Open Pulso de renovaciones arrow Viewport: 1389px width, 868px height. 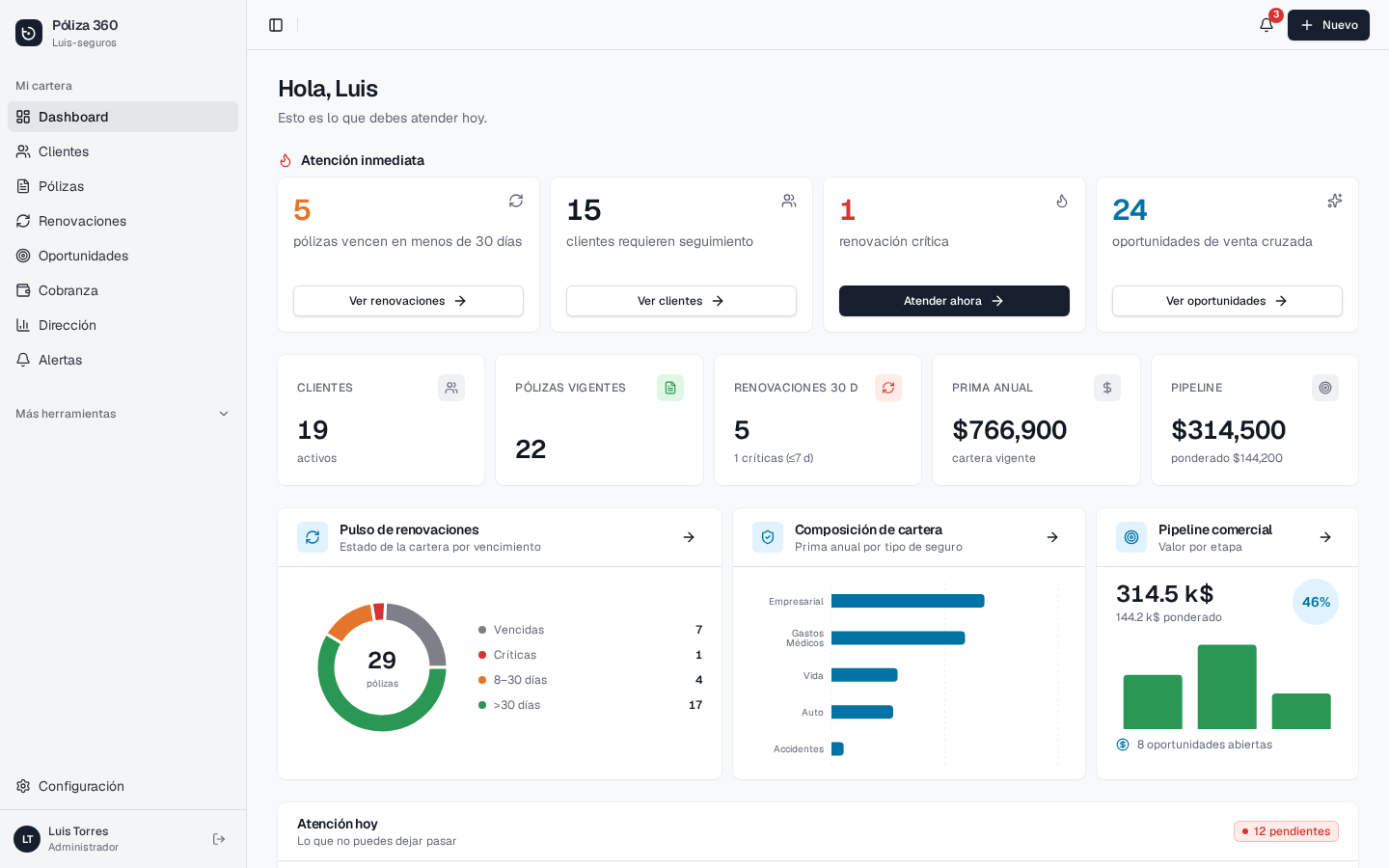(x=689, y=537)
